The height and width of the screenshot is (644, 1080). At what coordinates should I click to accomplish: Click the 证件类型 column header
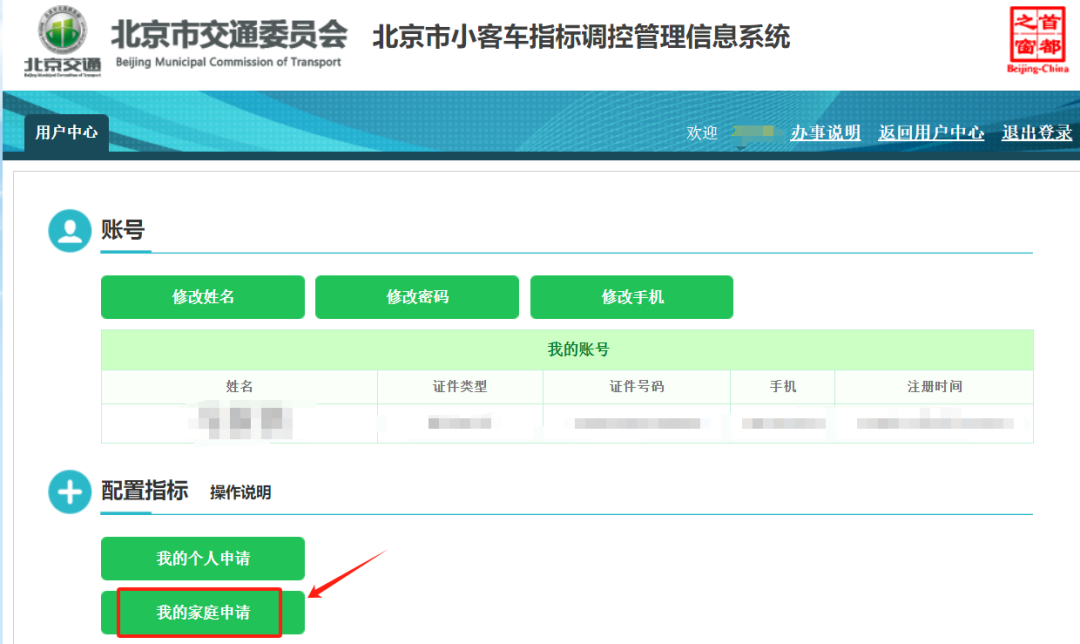tap(460, 386)
